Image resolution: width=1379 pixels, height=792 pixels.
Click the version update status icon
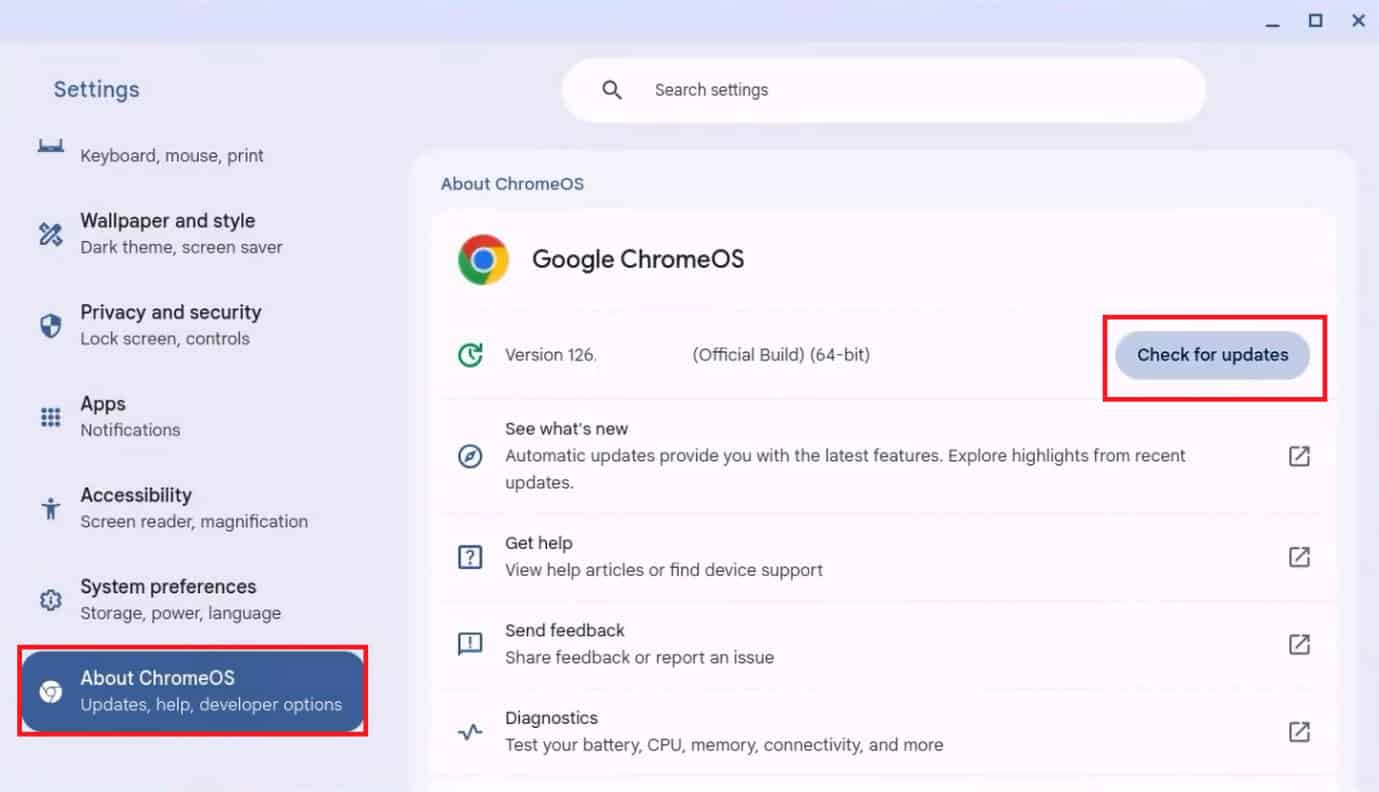pos(470,355)
